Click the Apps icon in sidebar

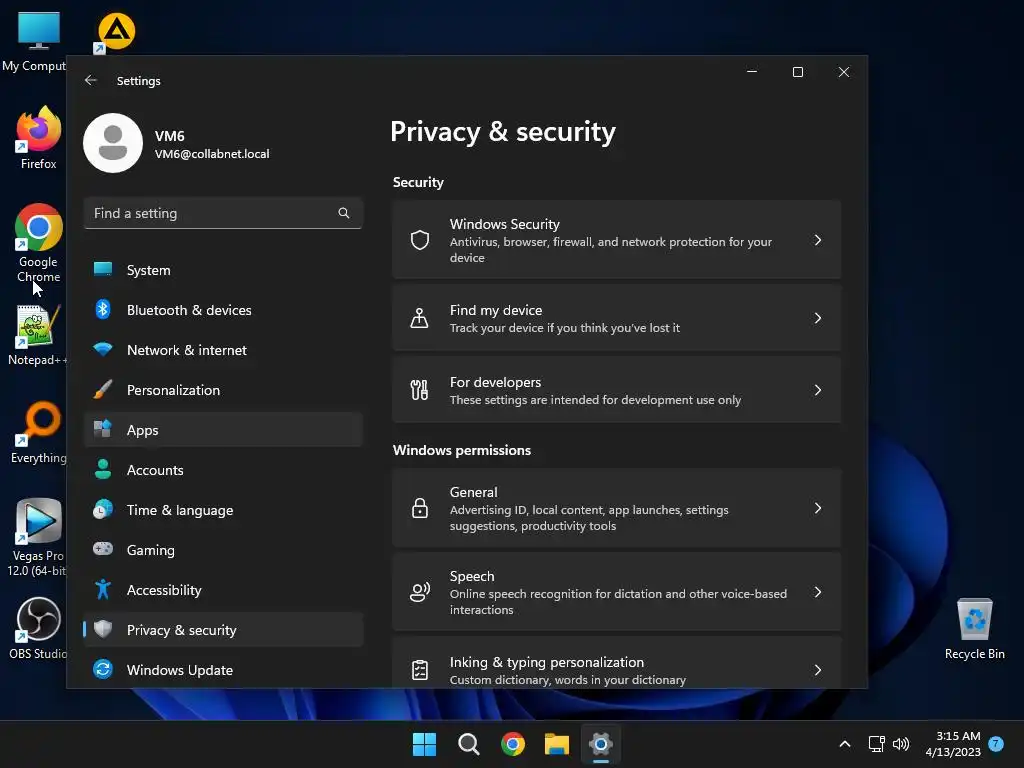103,429
